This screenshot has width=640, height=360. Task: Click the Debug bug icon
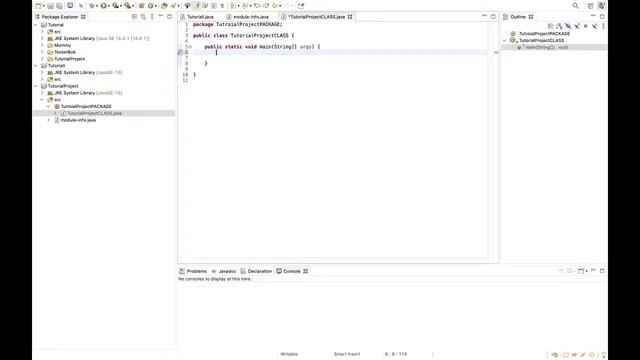click(91, 6)
